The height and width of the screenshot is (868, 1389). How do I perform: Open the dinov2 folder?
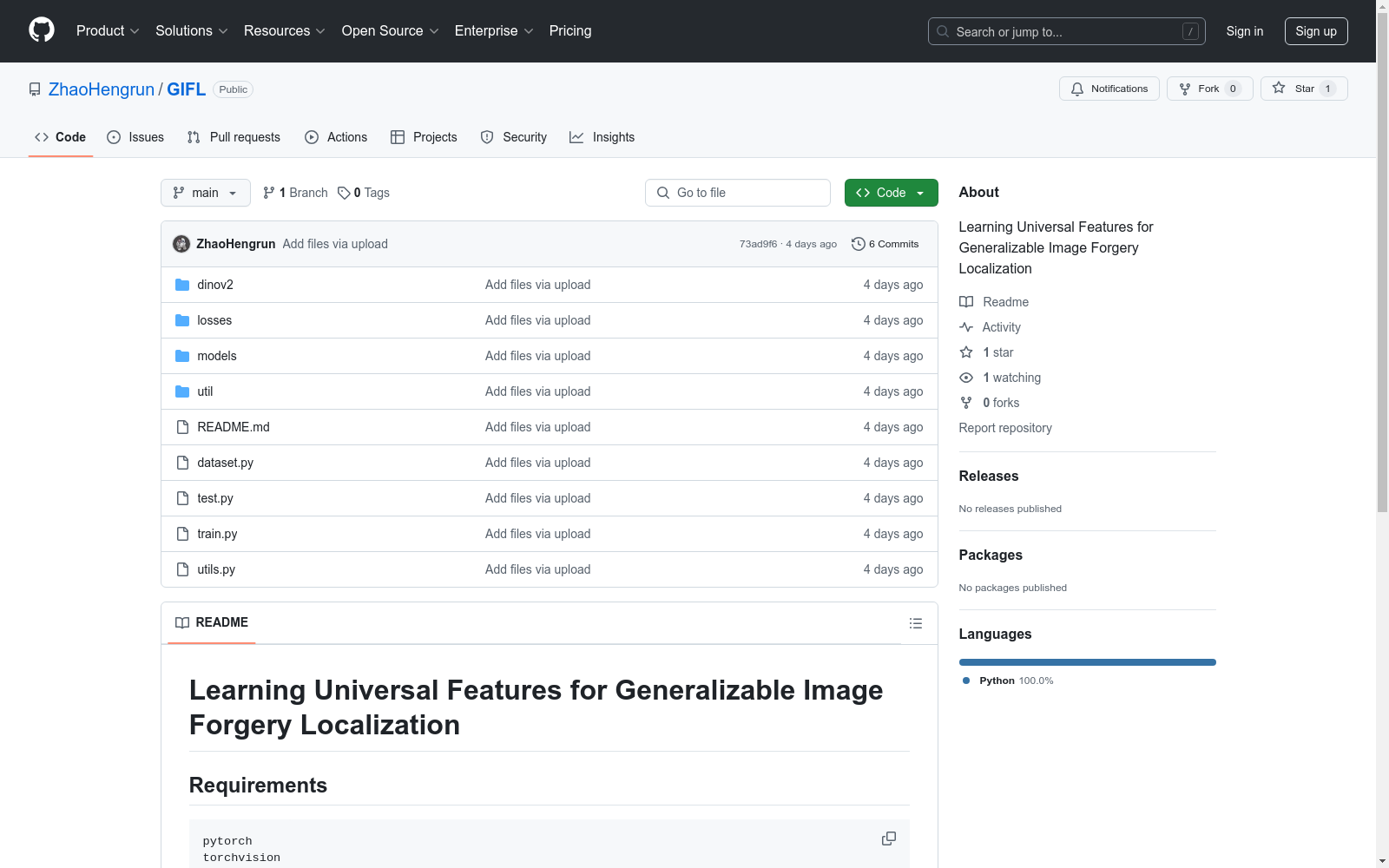[x=215, y=285]
